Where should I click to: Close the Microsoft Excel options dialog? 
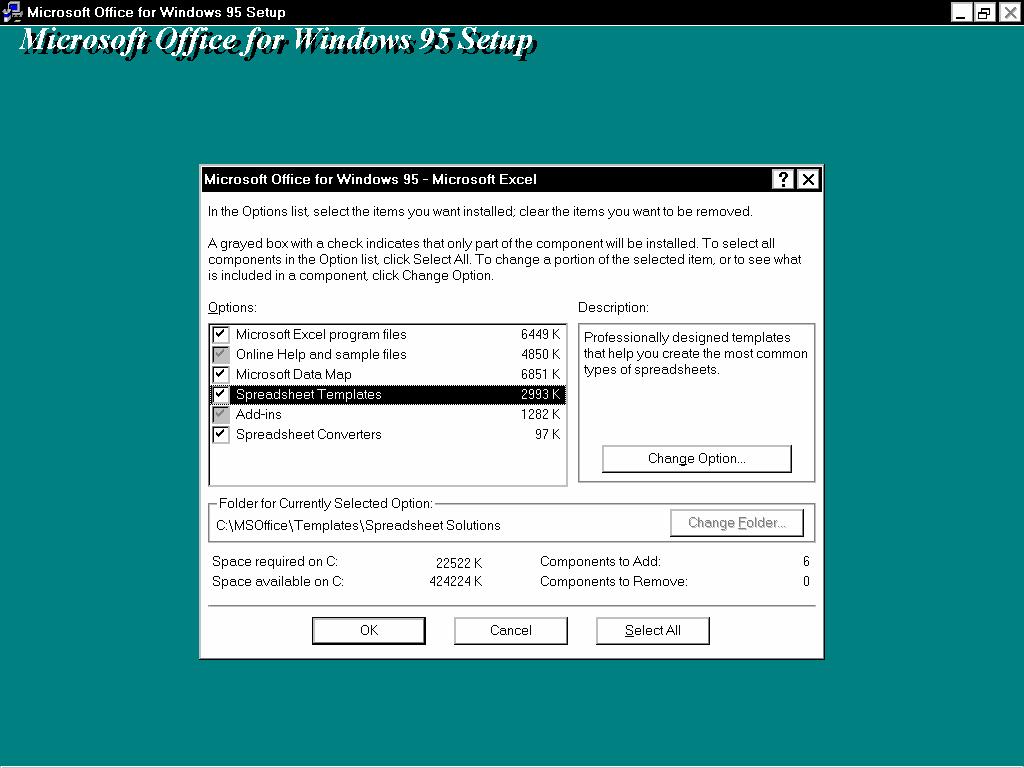click(808, 179)
